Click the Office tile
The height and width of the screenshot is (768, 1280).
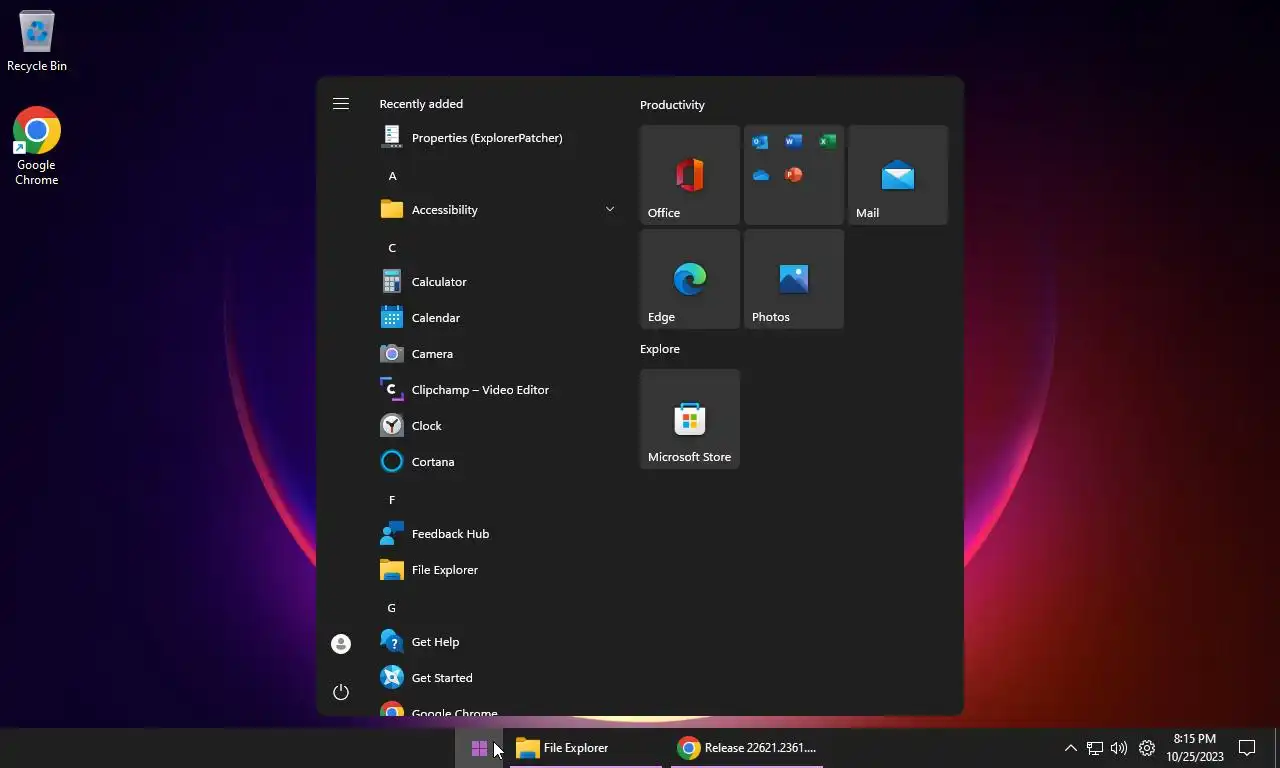click(x=690, y=175)
